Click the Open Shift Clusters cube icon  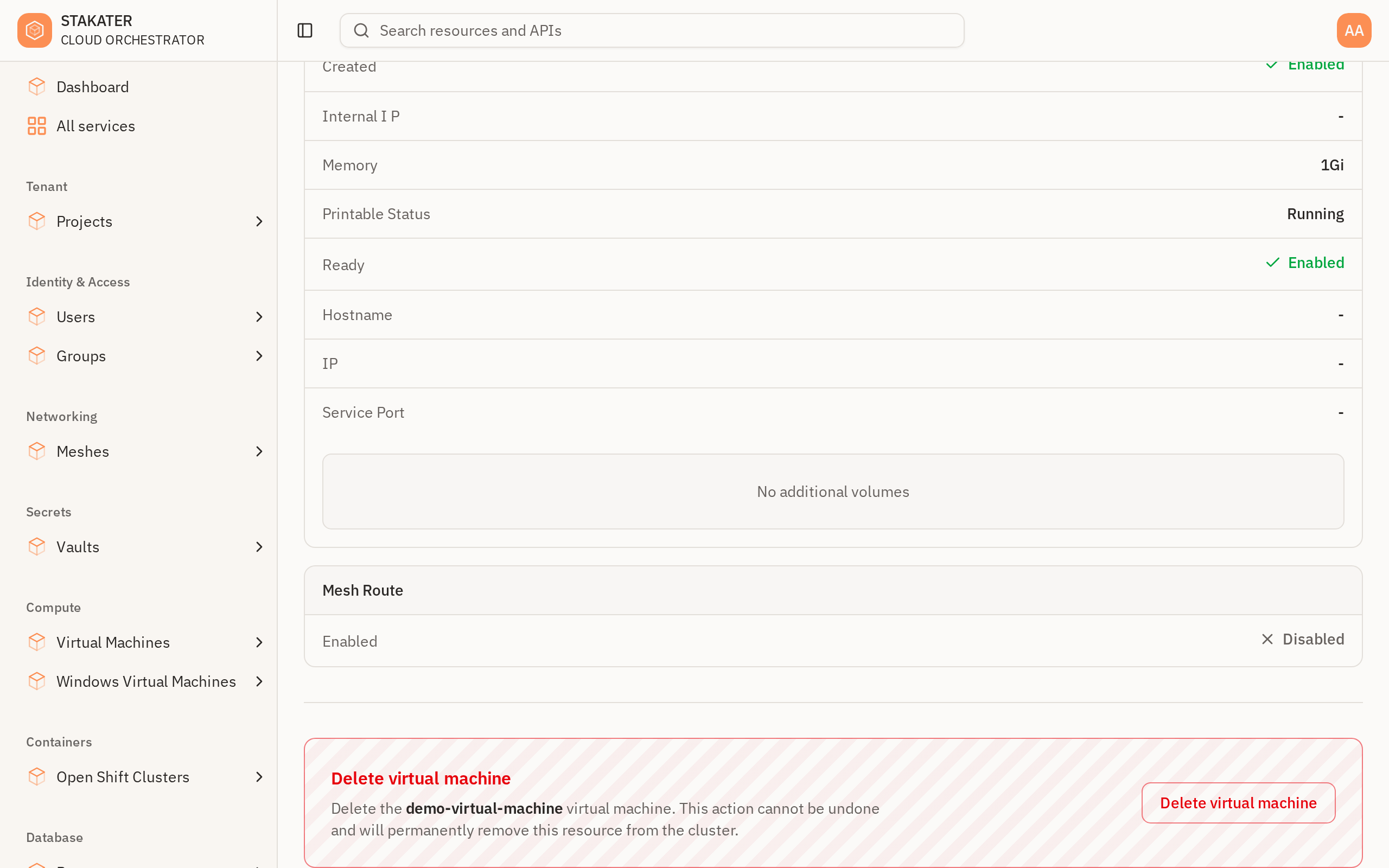37,776
